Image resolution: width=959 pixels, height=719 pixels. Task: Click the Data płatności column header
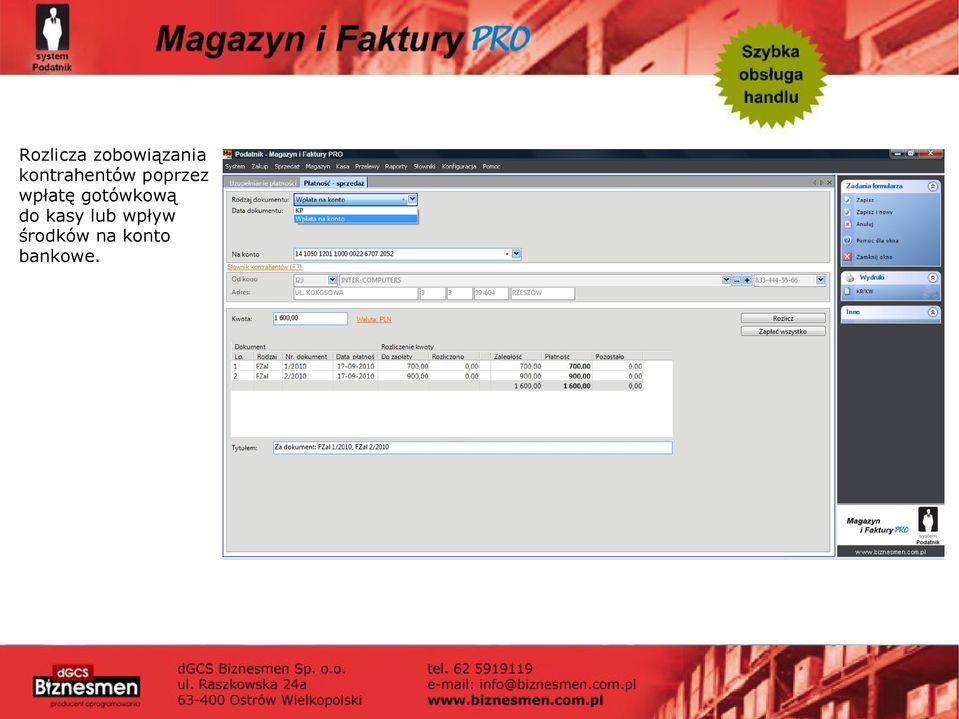[355, 356]
